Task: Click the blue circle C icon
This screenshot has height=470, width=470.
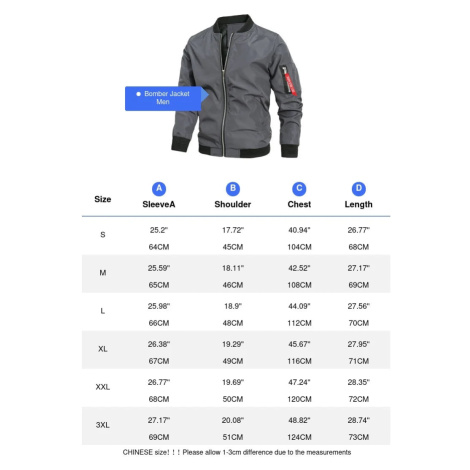Action: click(x=299, y=189)
